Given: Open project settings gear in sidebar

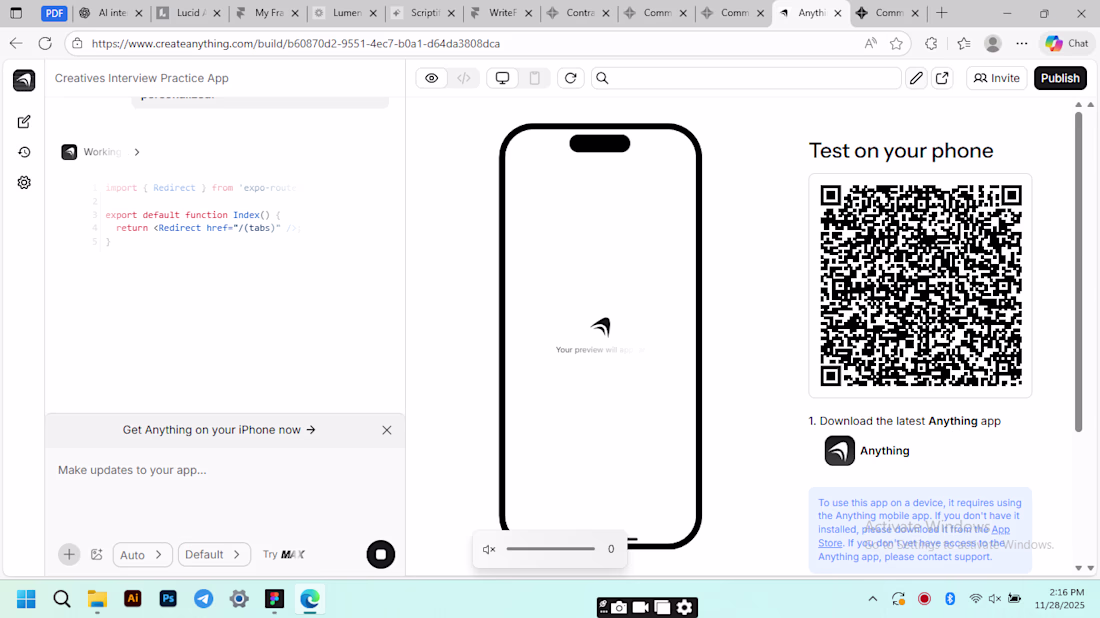Looking at the screenshot, I should (x=24, y=182).
